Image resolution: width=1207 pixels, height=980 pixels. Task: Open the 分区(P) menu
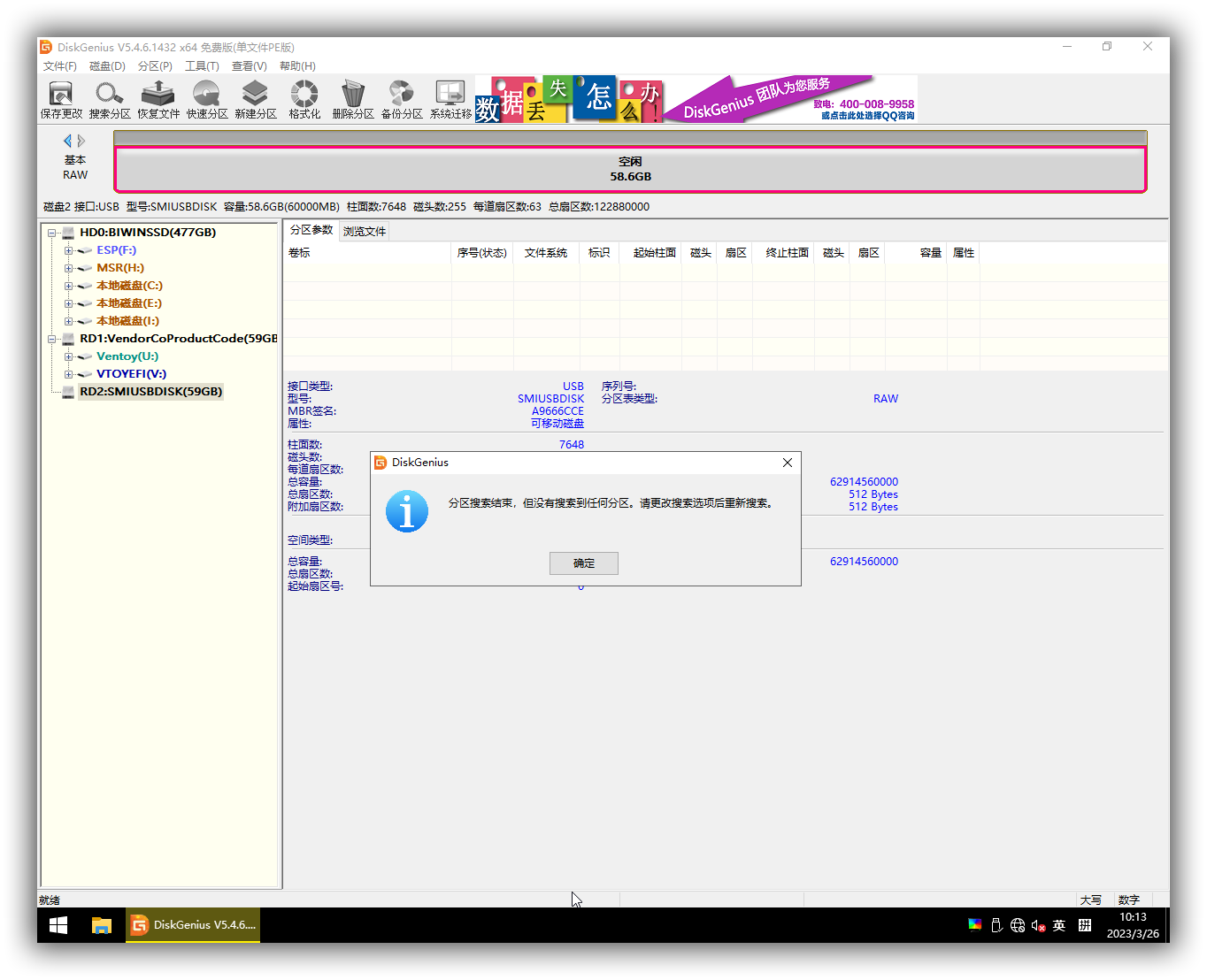tap(155, 66)
